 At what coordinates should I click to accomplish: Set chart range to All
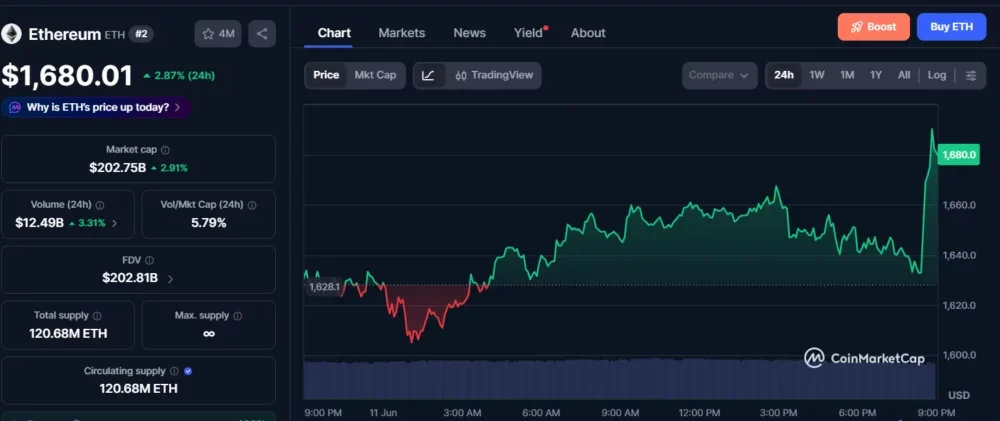click(904, 75)
